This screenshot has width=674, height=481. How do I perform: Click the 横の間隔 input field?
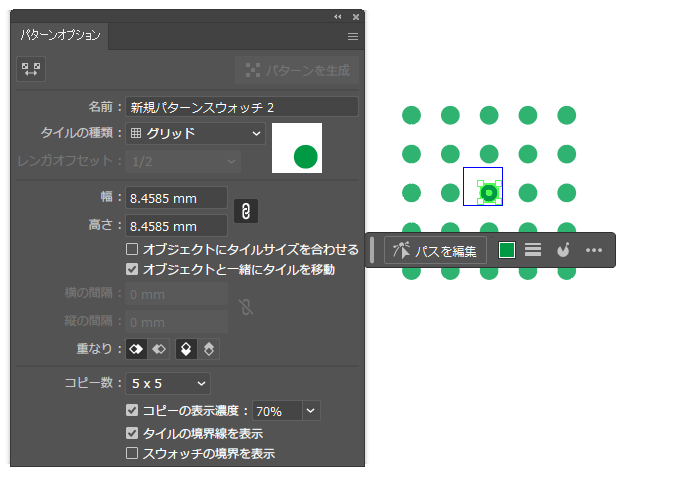click(x=176, y=294)
